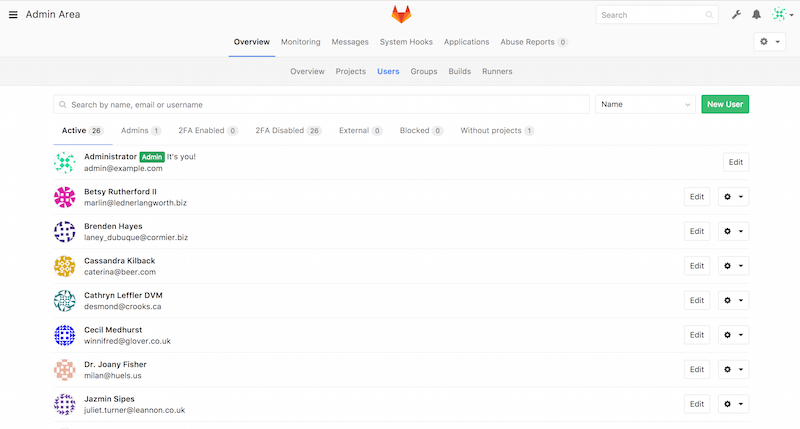Click Cassandra Kilback's avatar icon

[65, 266]
